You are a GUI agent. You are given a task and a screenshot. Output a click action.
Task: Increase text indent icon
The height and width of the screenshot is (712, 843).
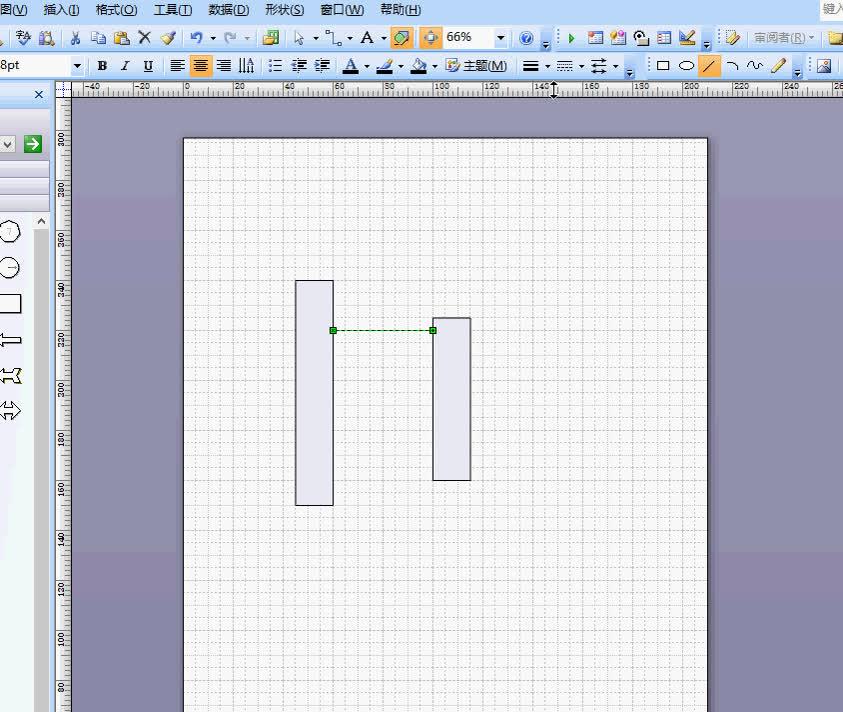322,66
